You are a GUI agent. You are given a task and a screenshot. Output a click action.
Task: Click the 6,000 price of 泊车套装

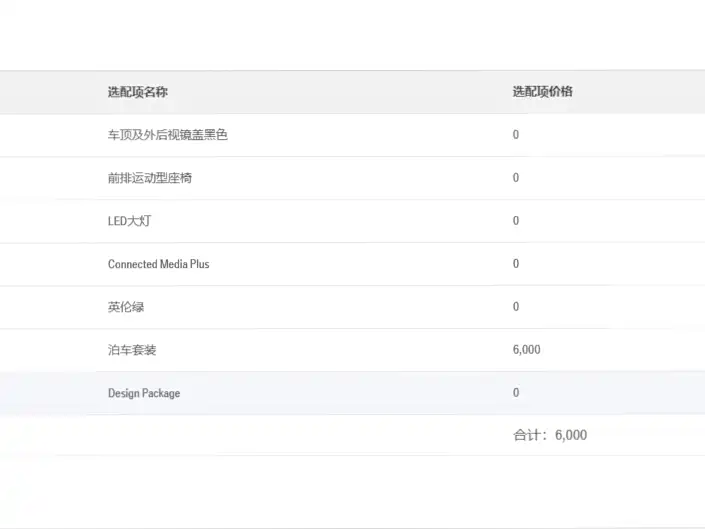[527, 350]
